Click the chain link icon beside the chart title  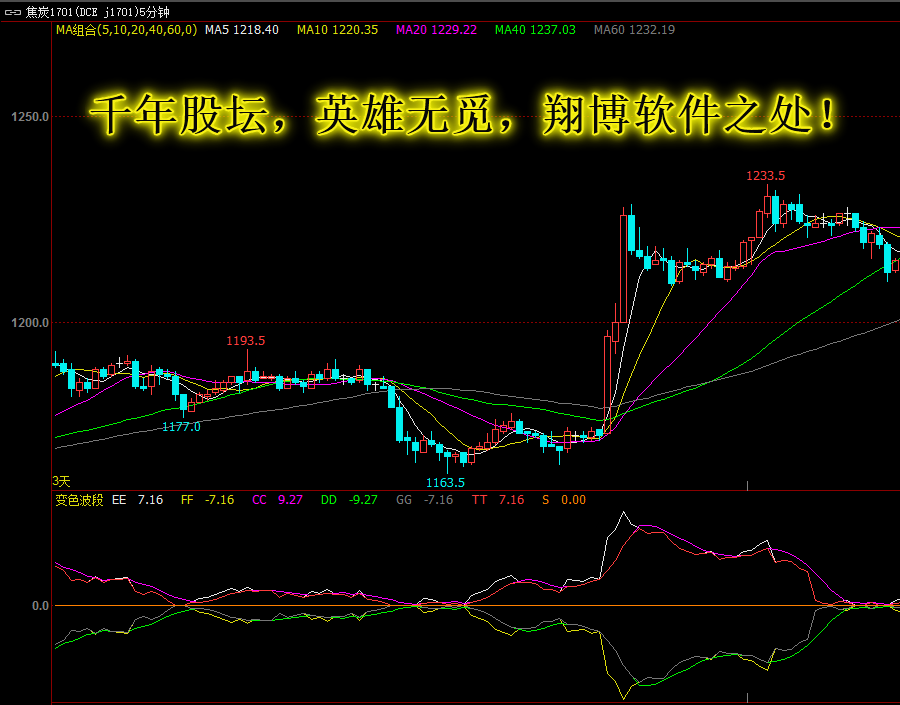click(13, 12)
